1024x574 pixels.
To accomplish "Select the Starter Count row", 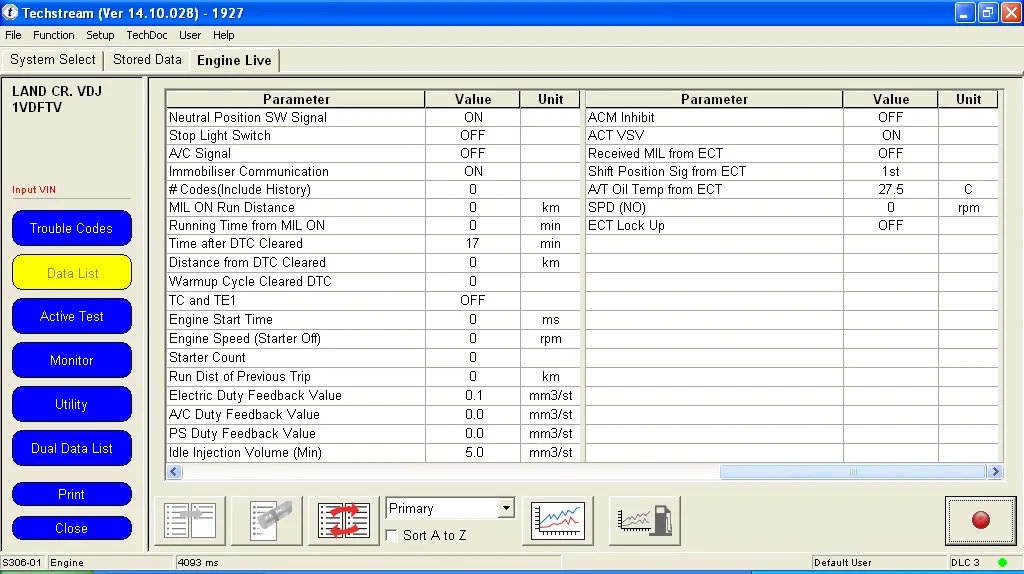I will point(374,357).
